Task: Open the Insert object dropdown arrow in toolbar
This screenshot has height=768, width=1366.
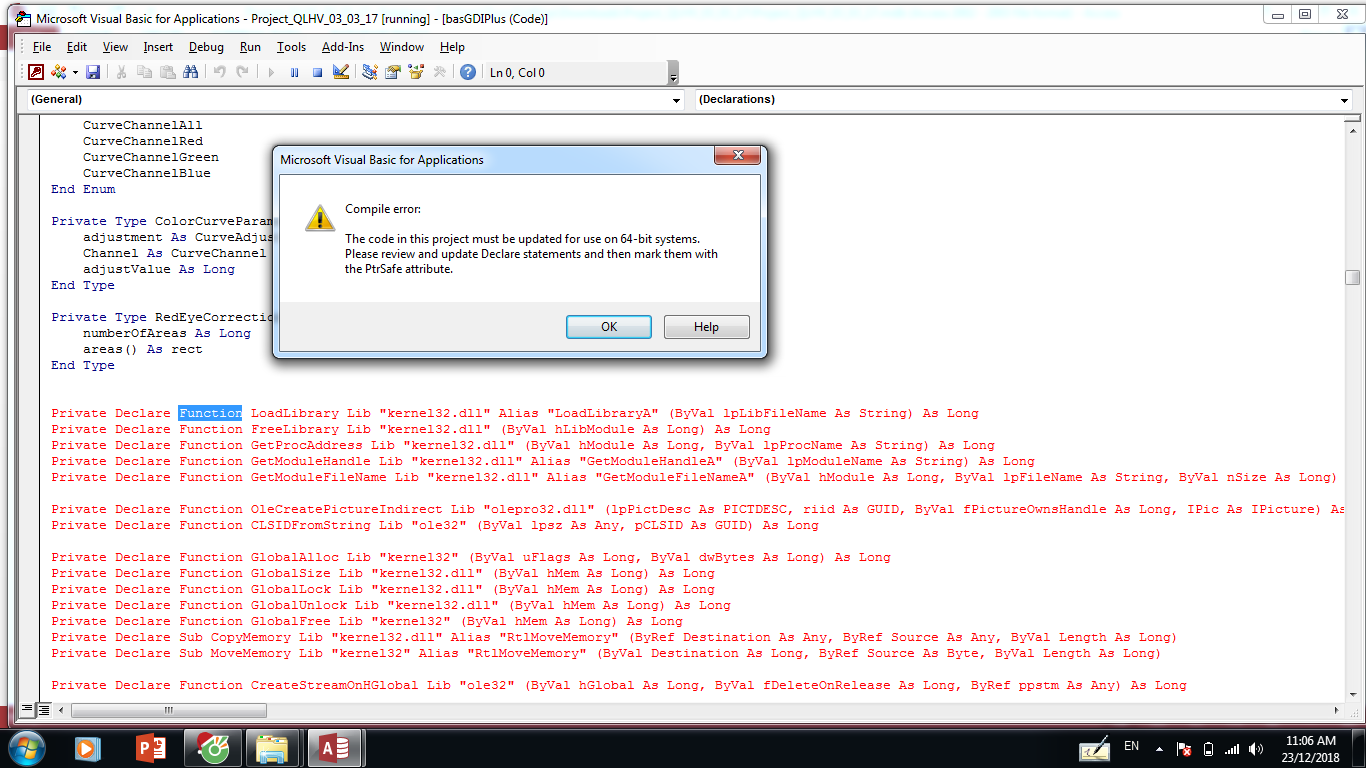Action: coord(75,72)
